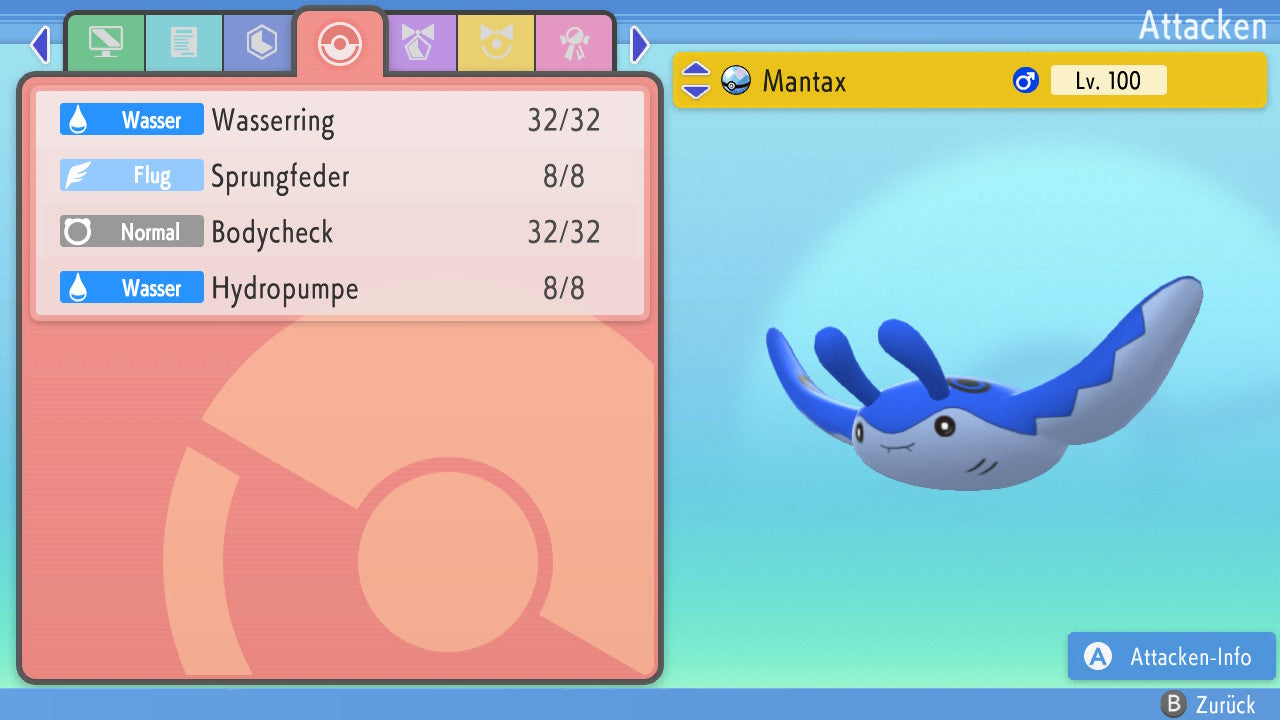This screenshot has height=720, width=1280.
Task: Select the red Poké Ball attacks tab
Action: point(339,44)
